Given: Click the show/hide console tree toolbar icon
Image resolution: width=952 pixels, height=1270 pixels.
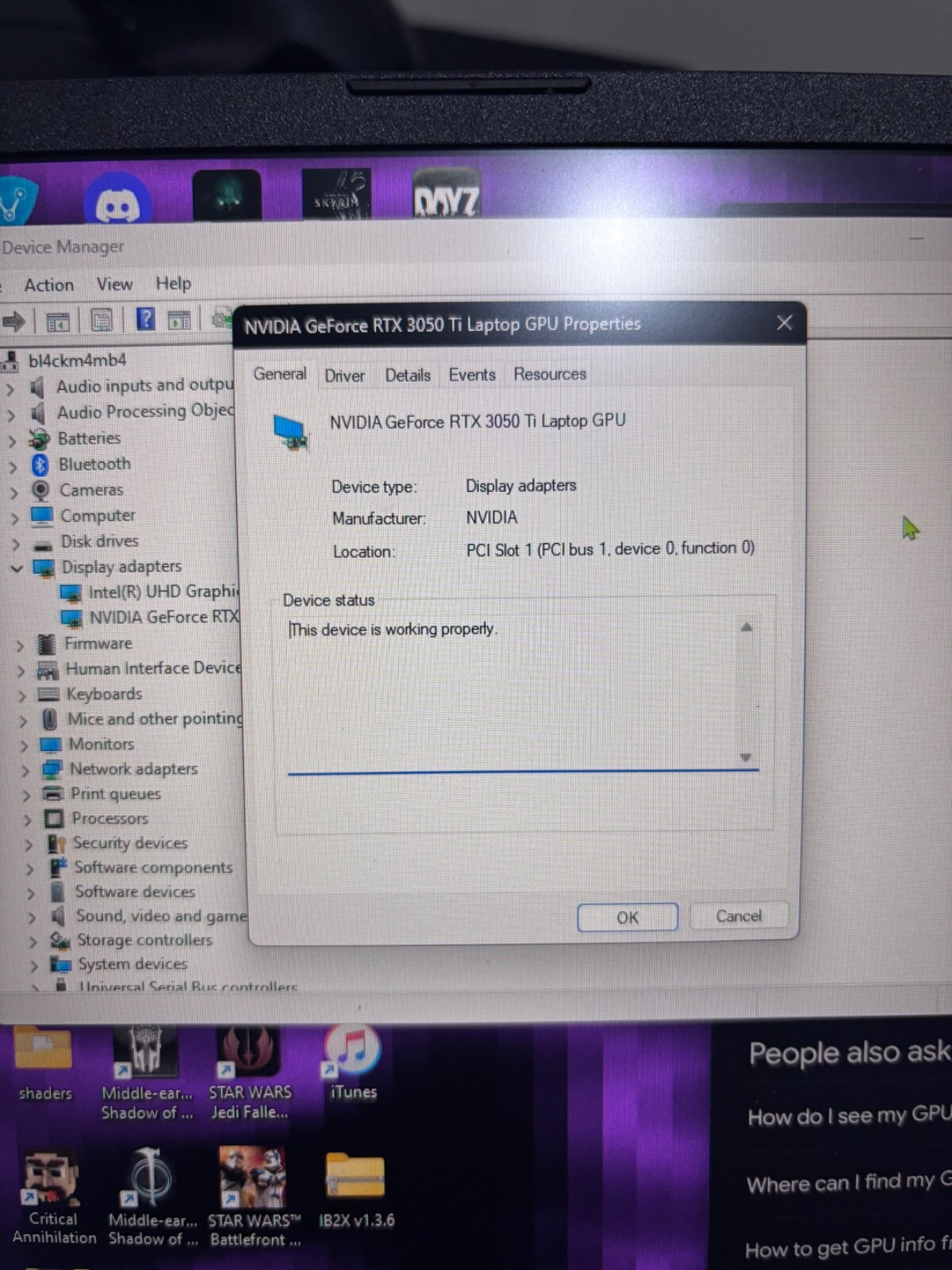Looking at the screenshot, I should (58, 321).
